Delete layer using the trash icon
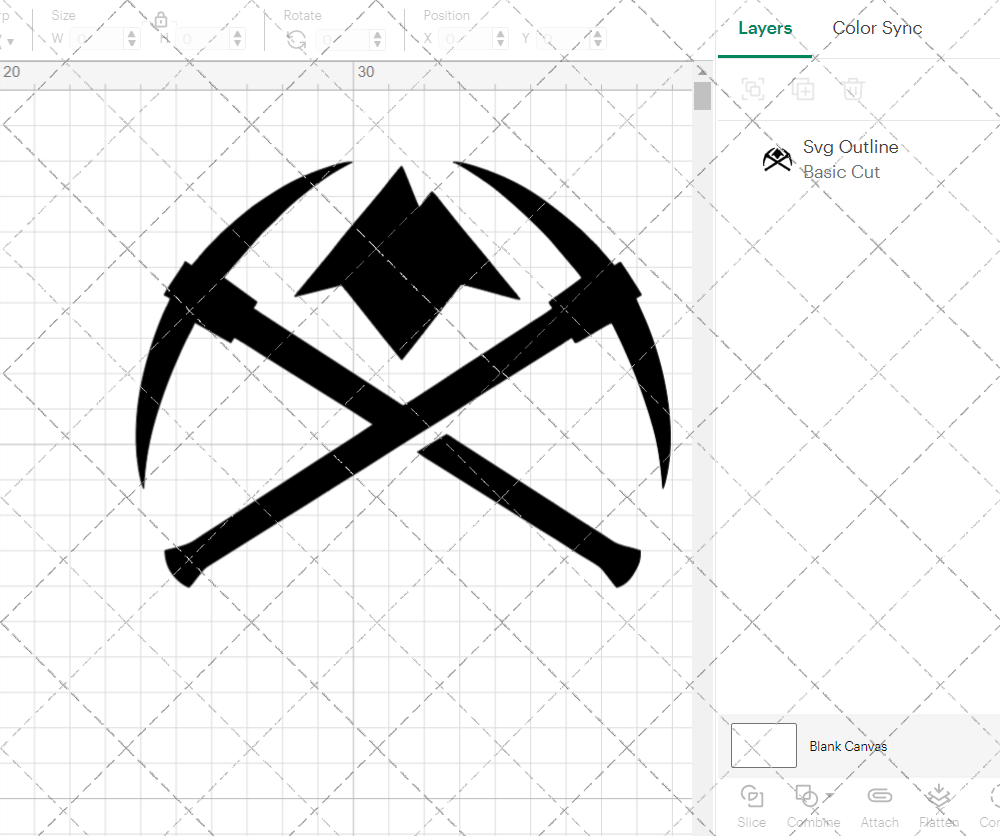 tap(852, 90)
